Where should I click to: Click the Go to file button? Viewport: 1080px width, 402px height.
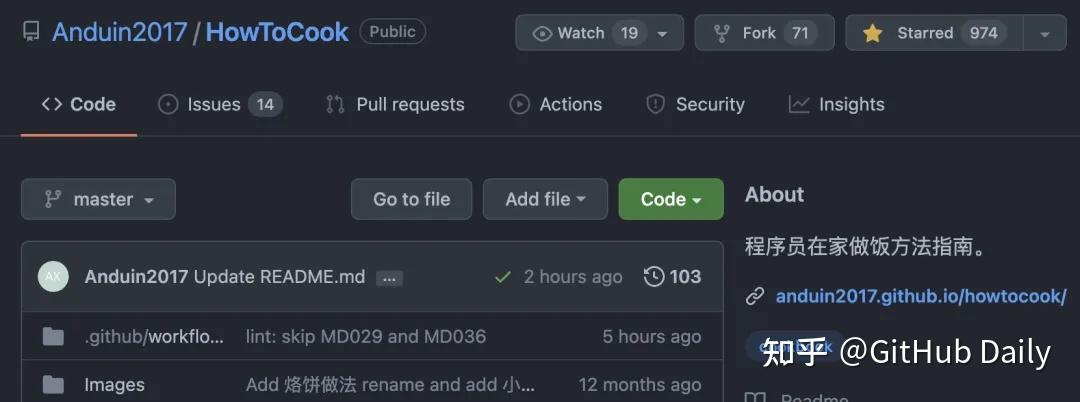(412, 199)
